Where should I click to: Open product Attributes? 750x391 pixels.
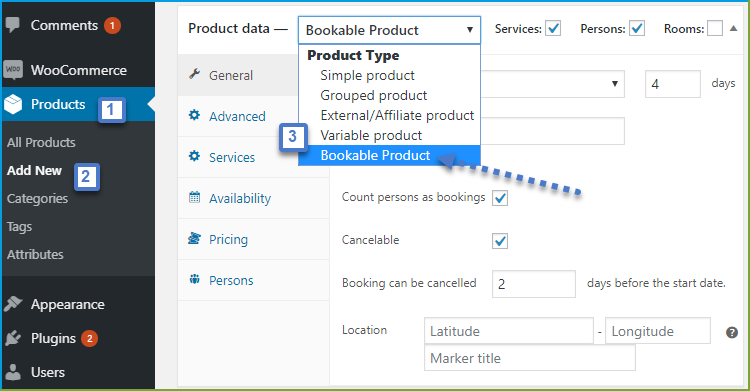tap(35, 254)
